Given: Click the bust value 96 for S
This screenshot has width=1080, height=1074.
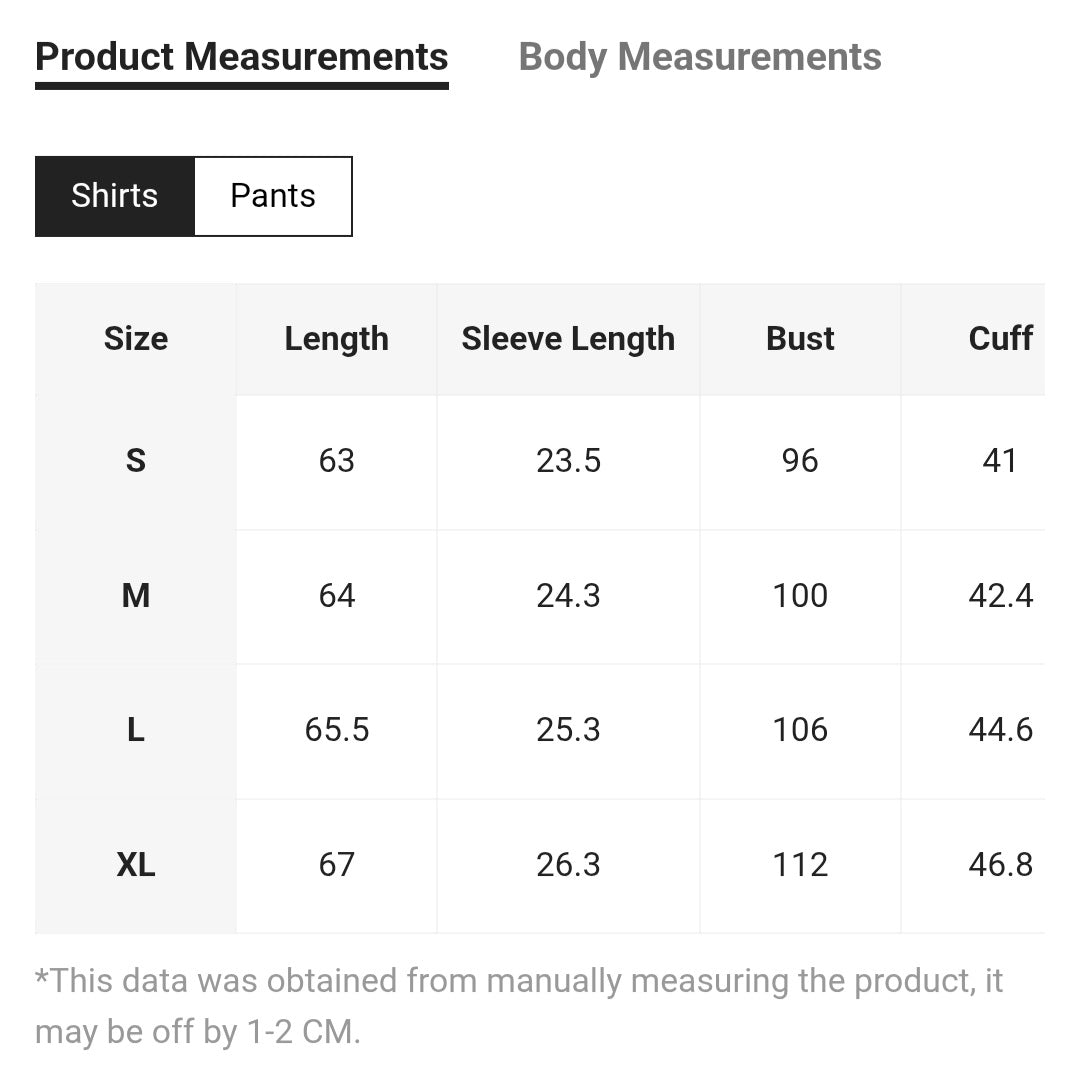Looking at the screenshot, I should click(x=800, y=461).
